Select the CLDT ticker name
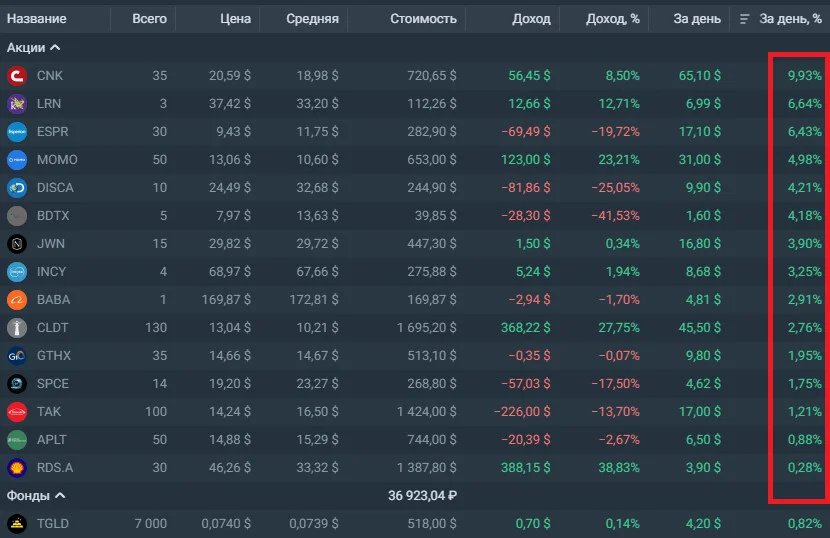The width and height of the screenshot is (830, 538). coord(52,328)
